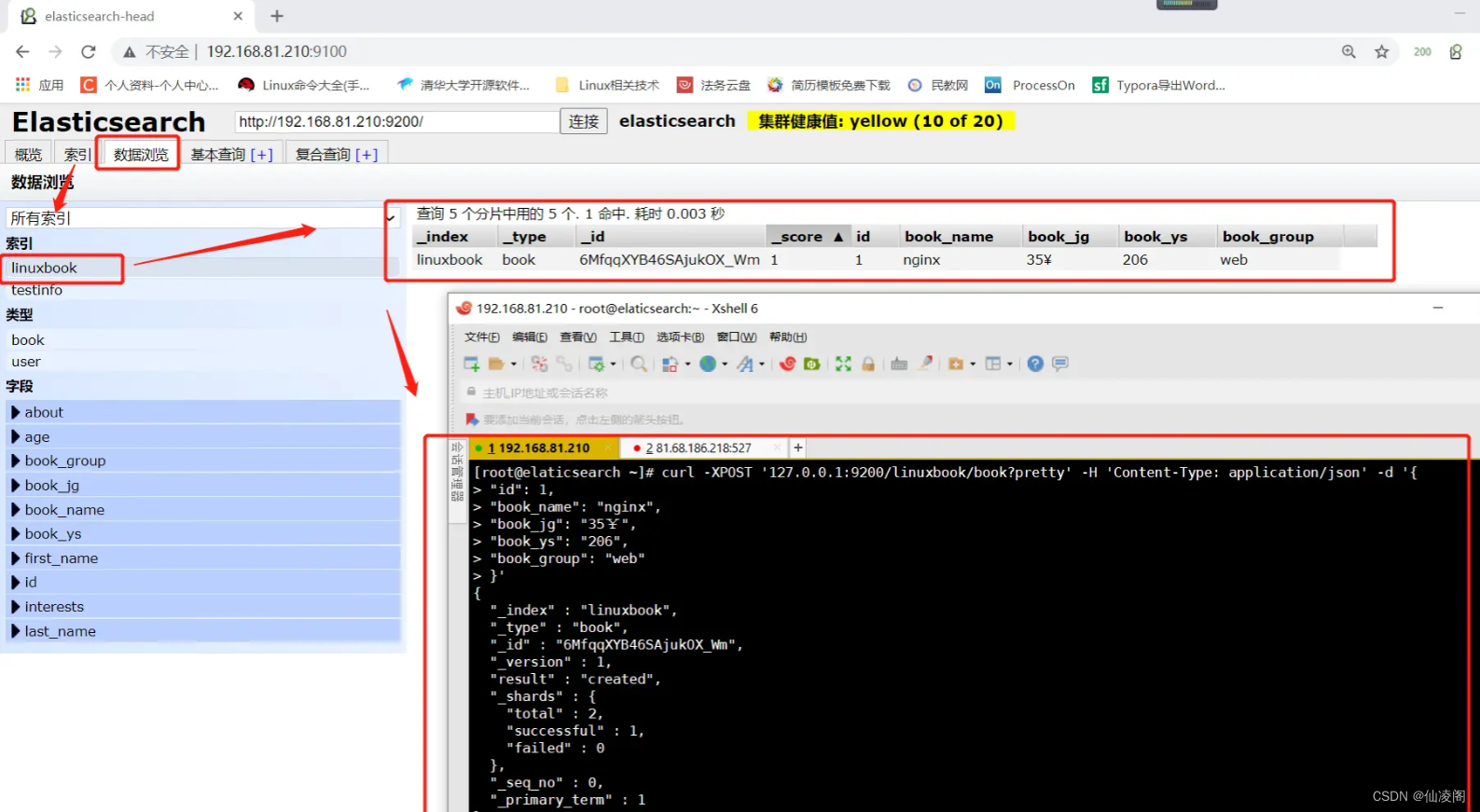This screenshot has width=1480, height=812.
Task: Open the all-indices dropdown
Action: click(202, 218)
